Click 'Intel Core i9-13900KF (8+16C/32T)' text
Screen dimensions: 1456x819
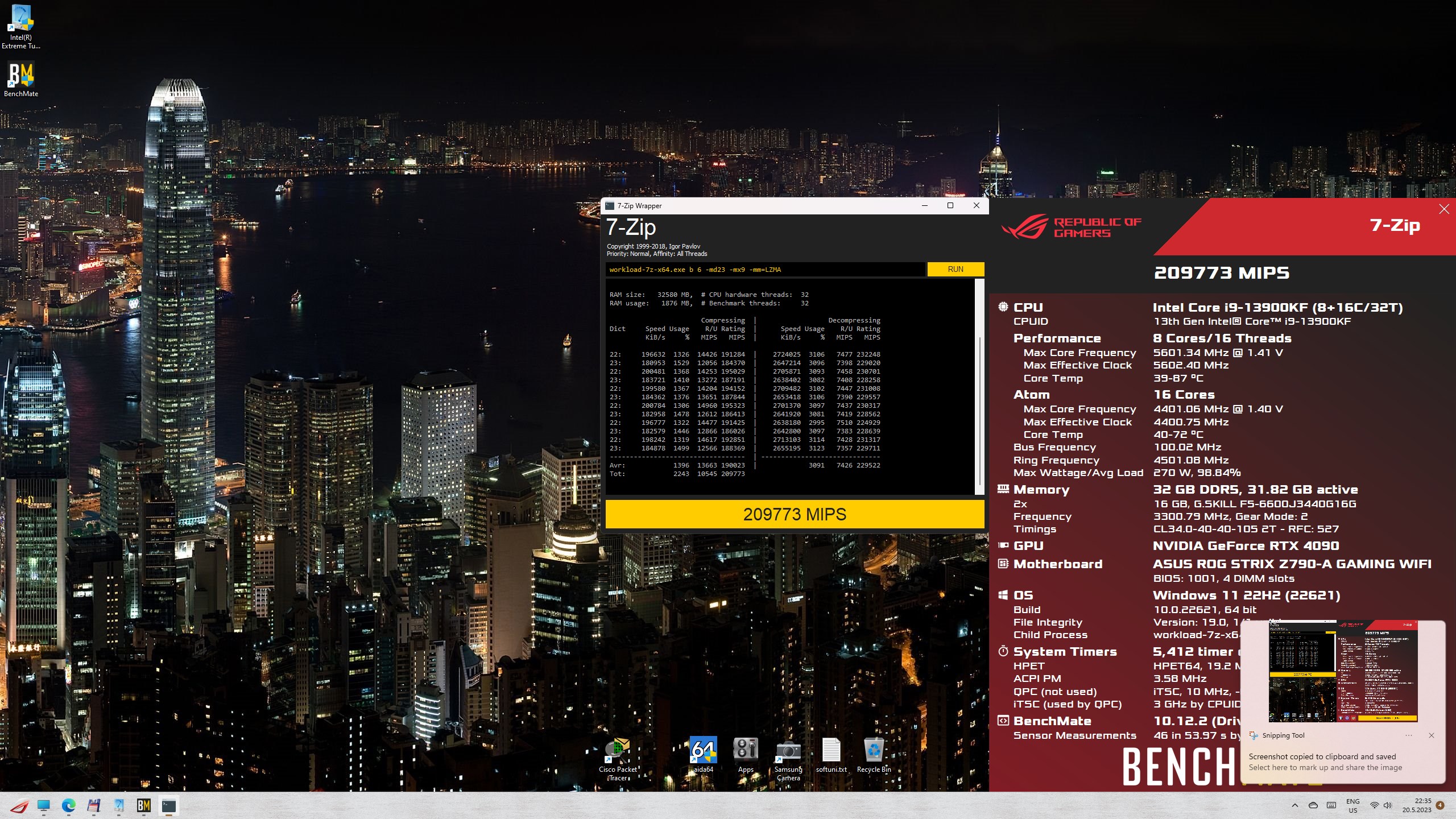click(x=1277, y=308)
